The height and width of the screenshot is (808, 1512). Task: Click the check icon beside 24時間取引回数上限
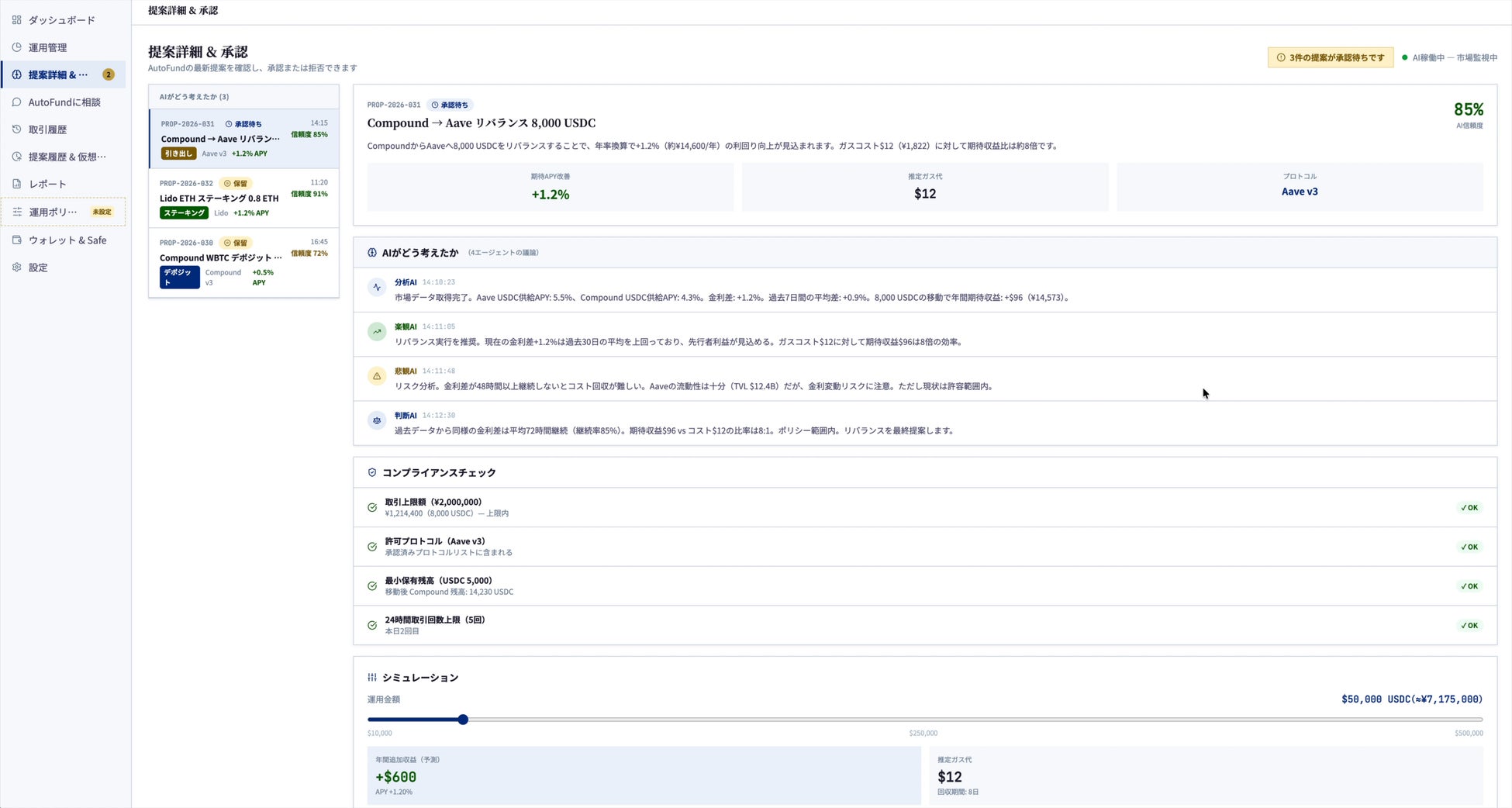(x=372, y=625)
